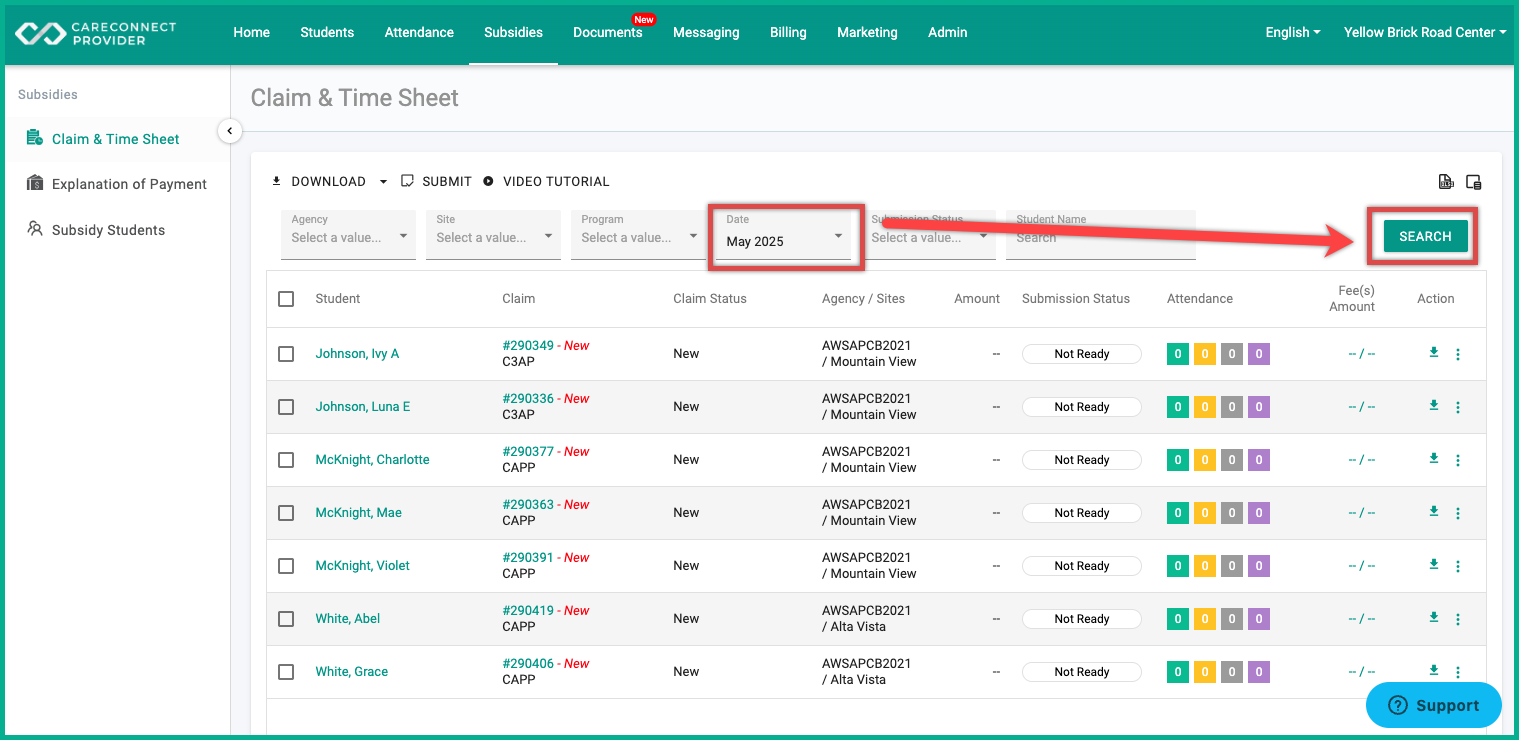Download claim for McKnight, Violet
The height and width of the screenshot is (740, 1519).
(x=1433, y=564)
